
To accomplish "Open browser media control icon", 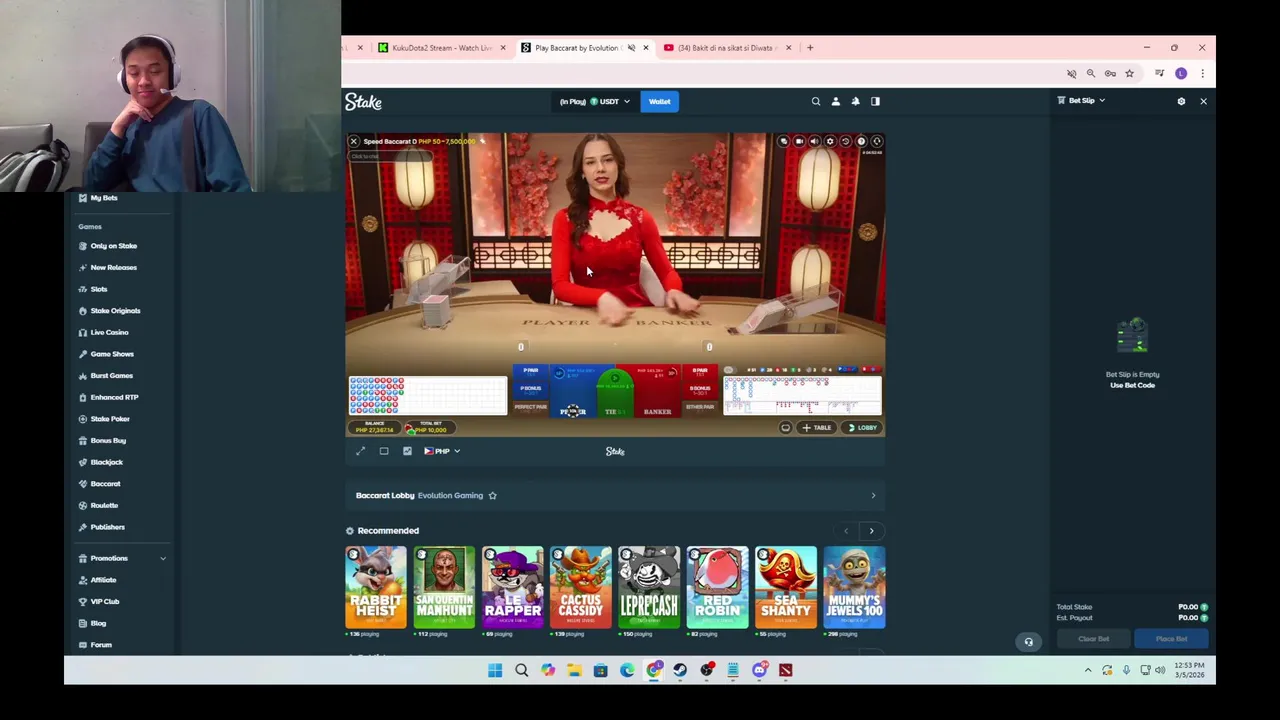I will tap(1159, 73).
